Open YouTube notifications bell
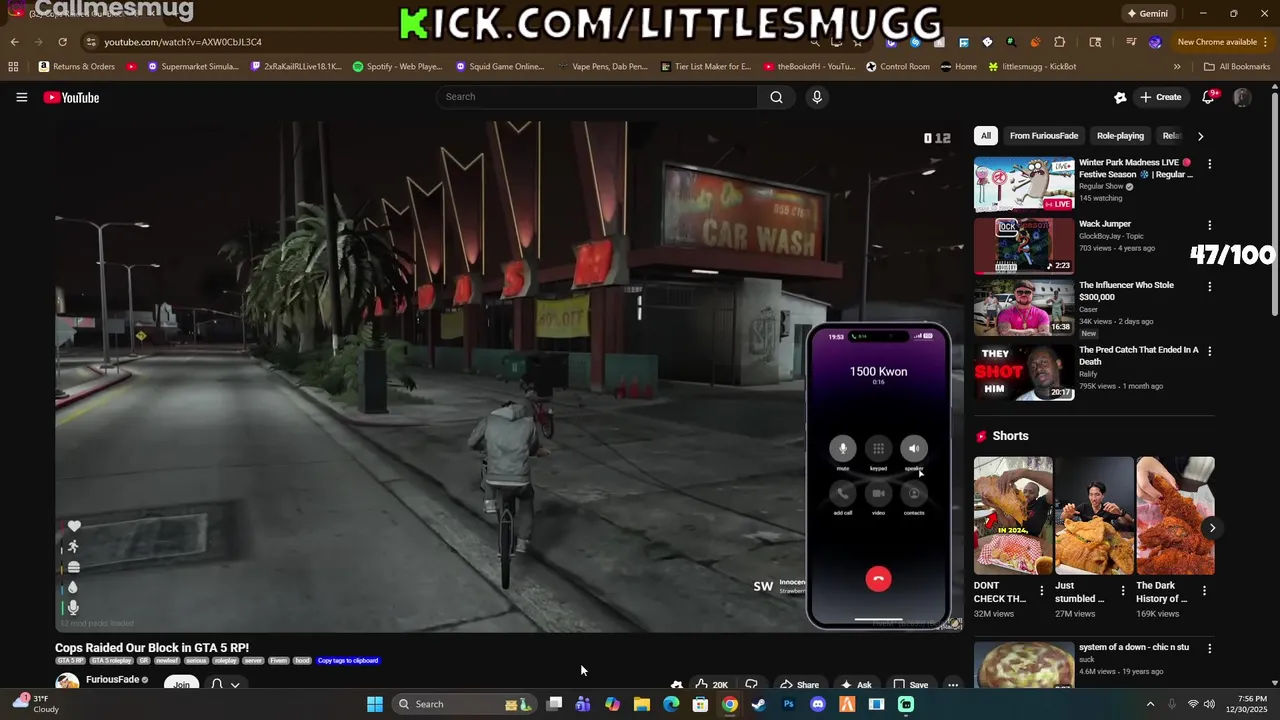Screen dimensions: 1280x720 click(x=1209, y=97)
